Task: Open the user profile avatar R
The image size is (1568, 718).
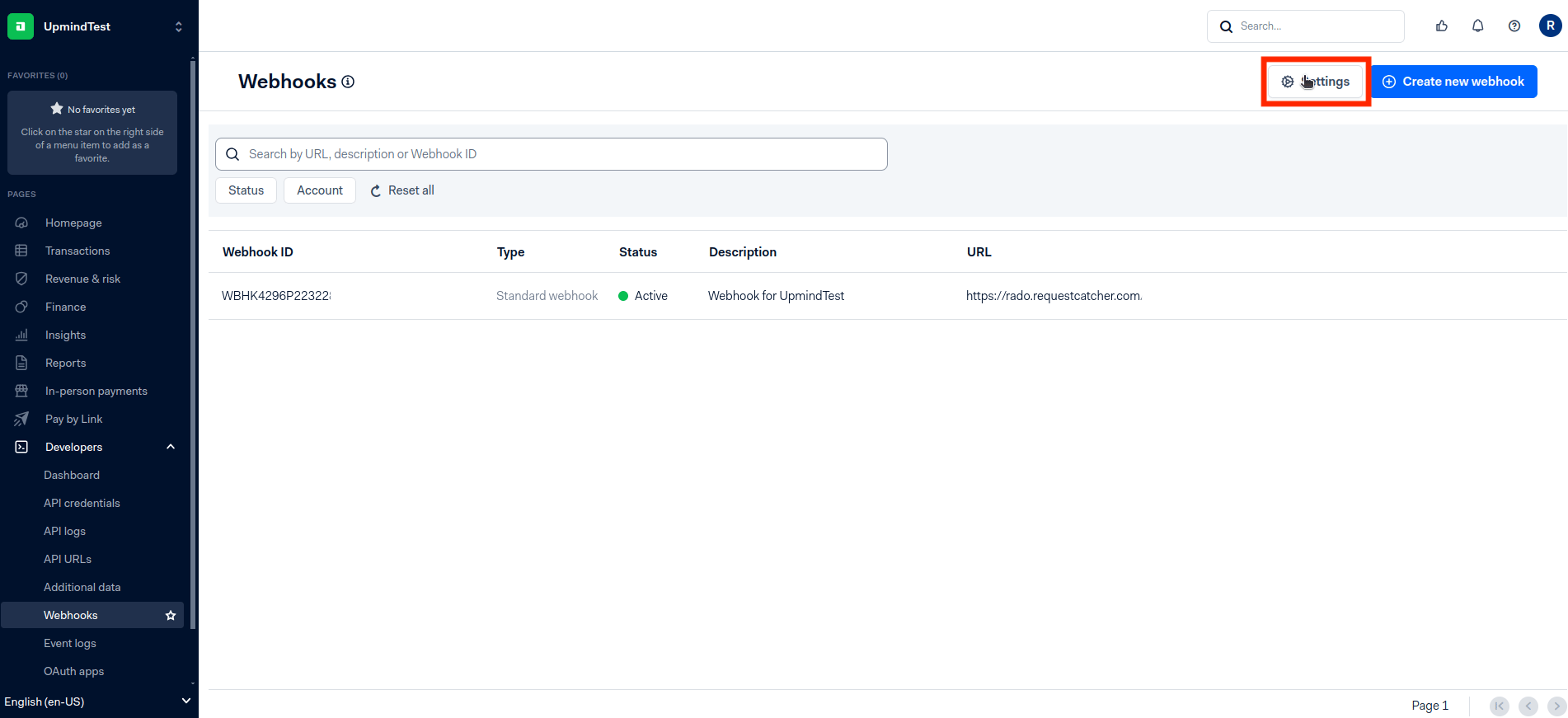Action: pyautogui.click(x=1551, y=26)
